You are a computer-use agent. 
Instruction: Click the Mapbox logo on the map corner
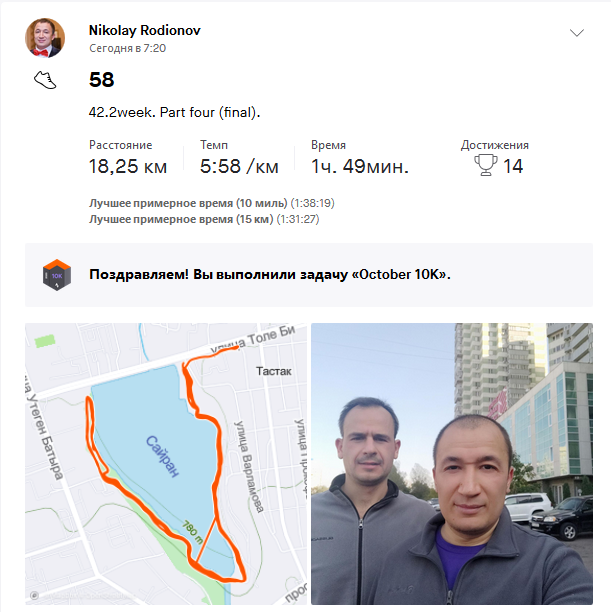tap(34, 596)
